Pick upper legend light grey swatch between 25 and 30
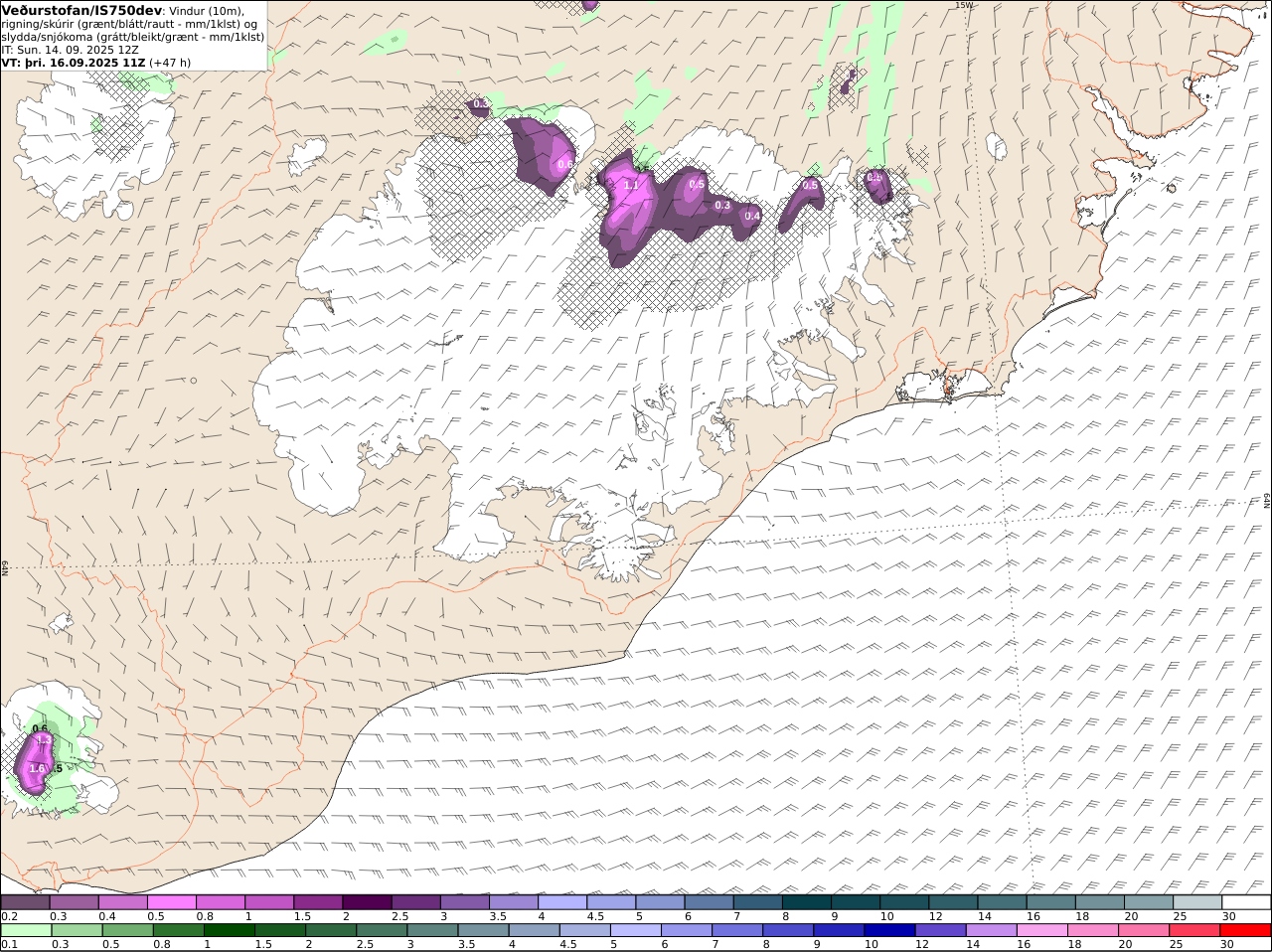Image resolution: width=1272 pixels, height=952 pixels. (1197, 902)
